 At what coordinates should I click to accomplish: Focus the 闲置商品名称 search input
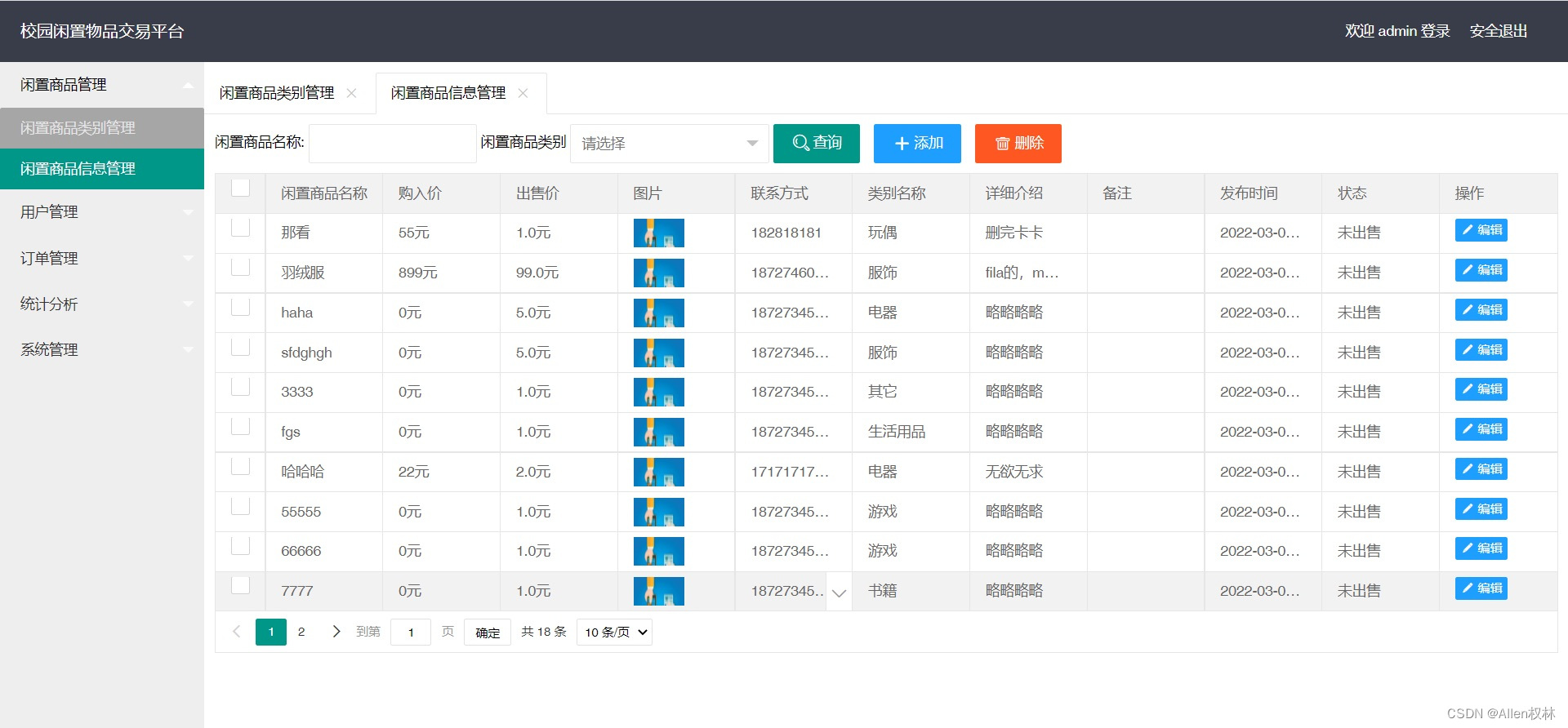(x=393, y=144)
